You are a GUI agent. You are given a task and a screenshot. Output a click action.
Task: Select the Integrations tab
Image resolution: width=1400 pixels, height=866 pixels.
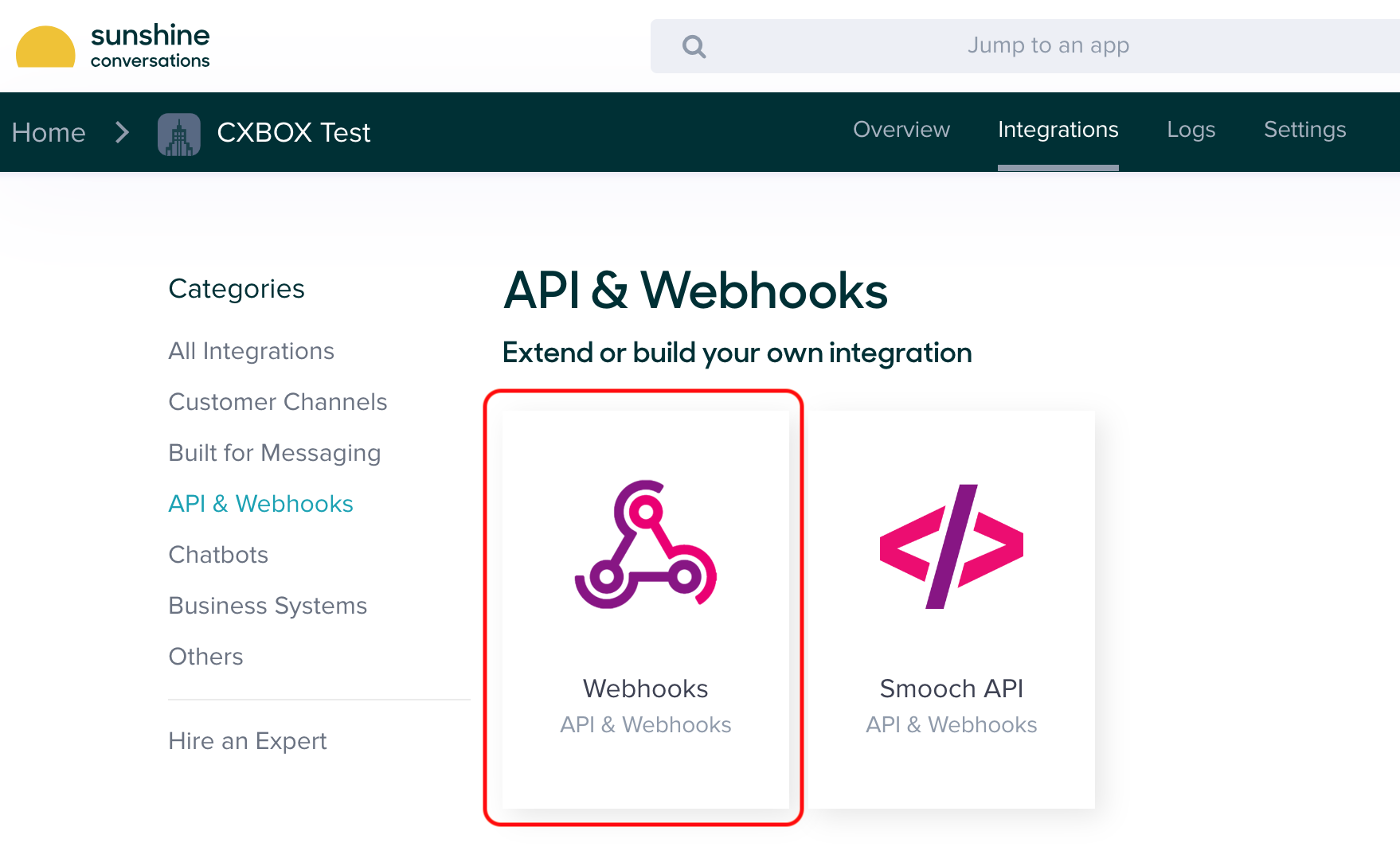pos(1058,130)
